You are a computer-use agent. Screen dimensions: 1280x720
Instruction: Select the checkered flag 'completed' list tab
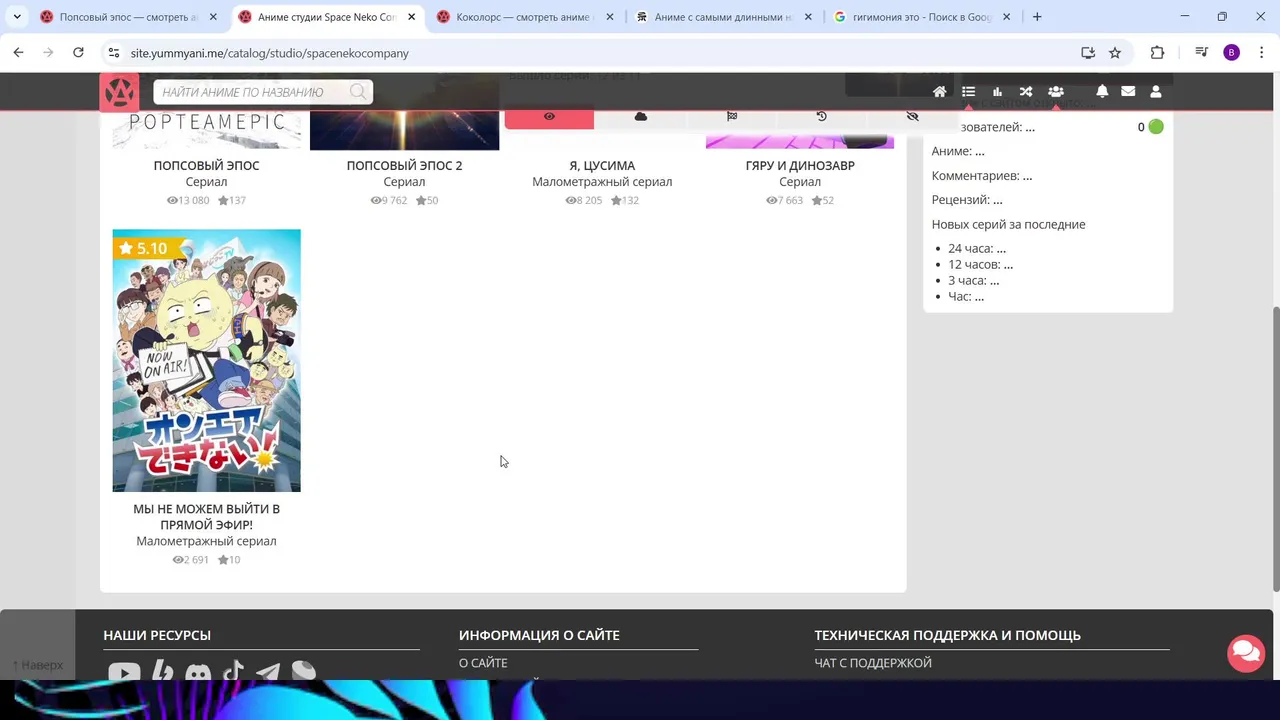pos(732,116)
